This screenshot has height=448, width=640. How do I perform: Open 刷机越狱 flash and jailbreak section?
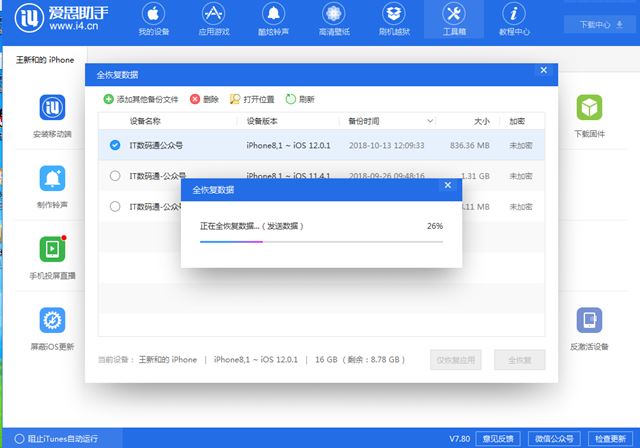pyautogui.click(x=394, y=19)
